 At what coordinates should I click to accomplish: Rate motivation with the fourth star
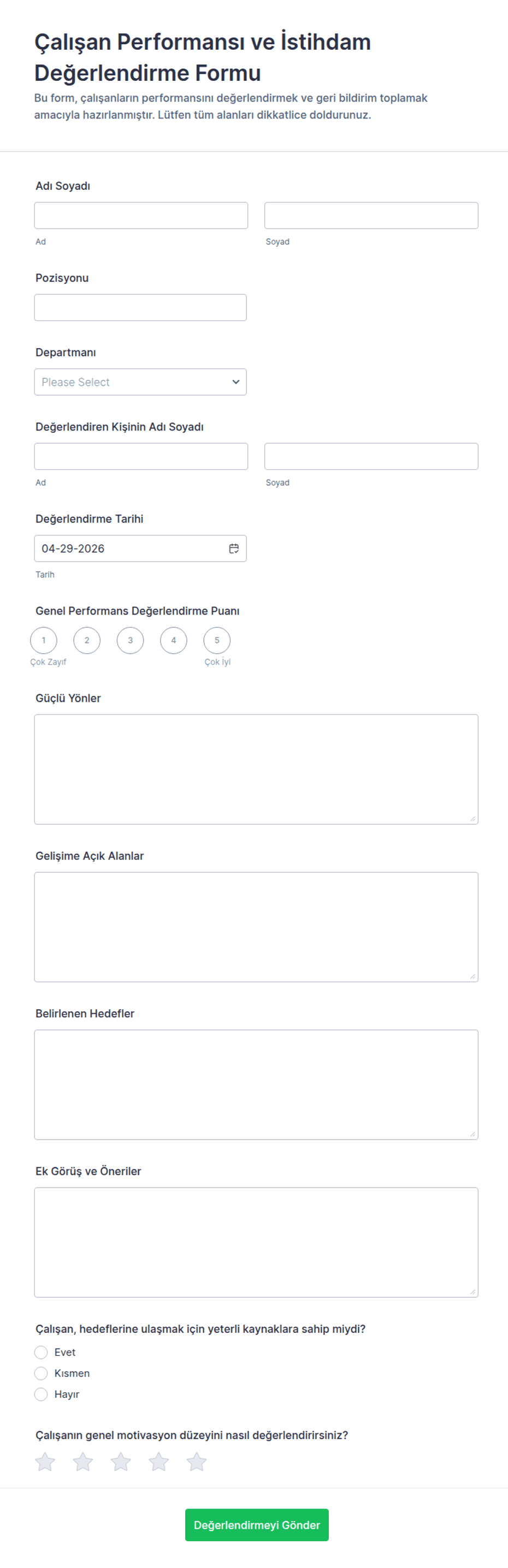[158, 1462]
